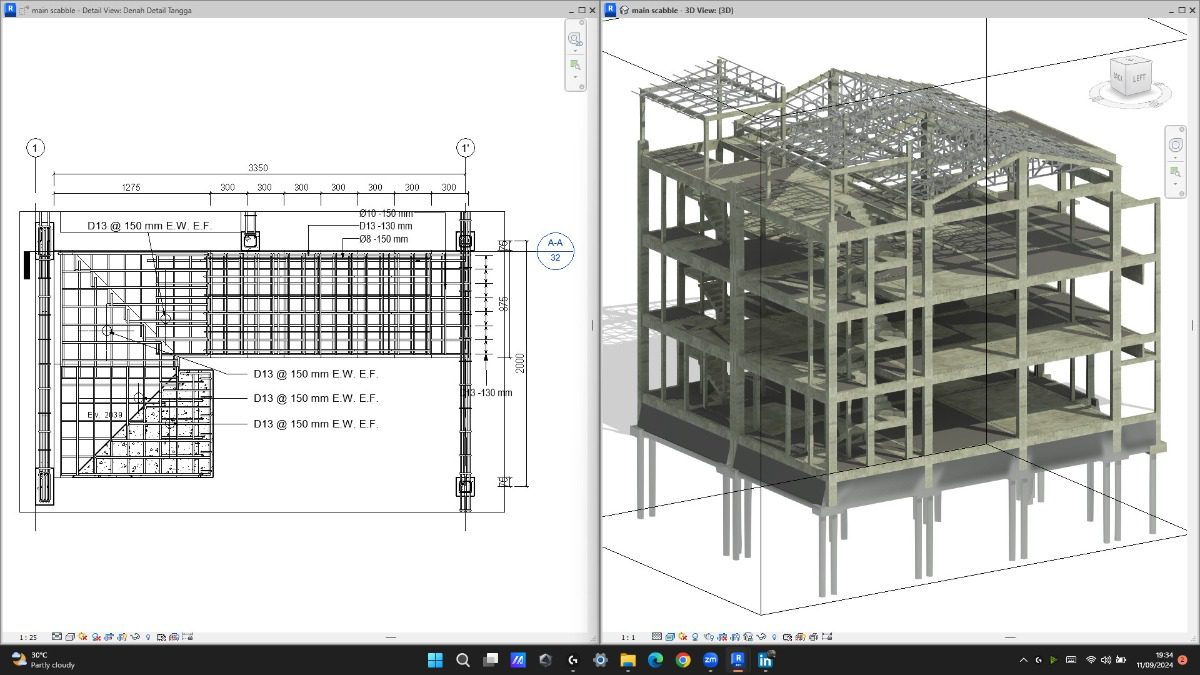The image size is (1200, 675).
Task: Launch Google Chrome from the taskbar
Action: pos(683,660)
